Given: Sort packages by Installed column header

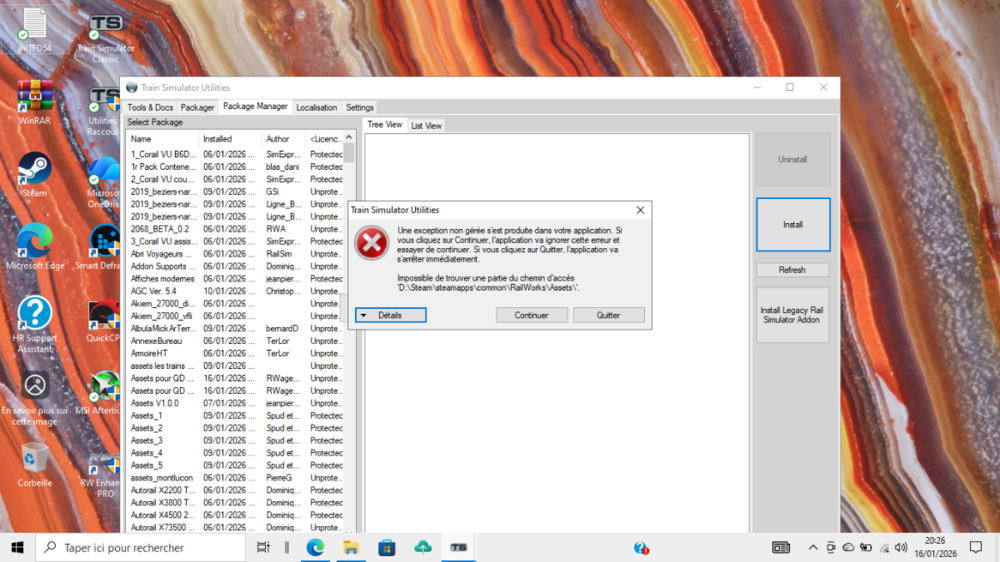Looking at the screenshot, I should click(230, 139).
